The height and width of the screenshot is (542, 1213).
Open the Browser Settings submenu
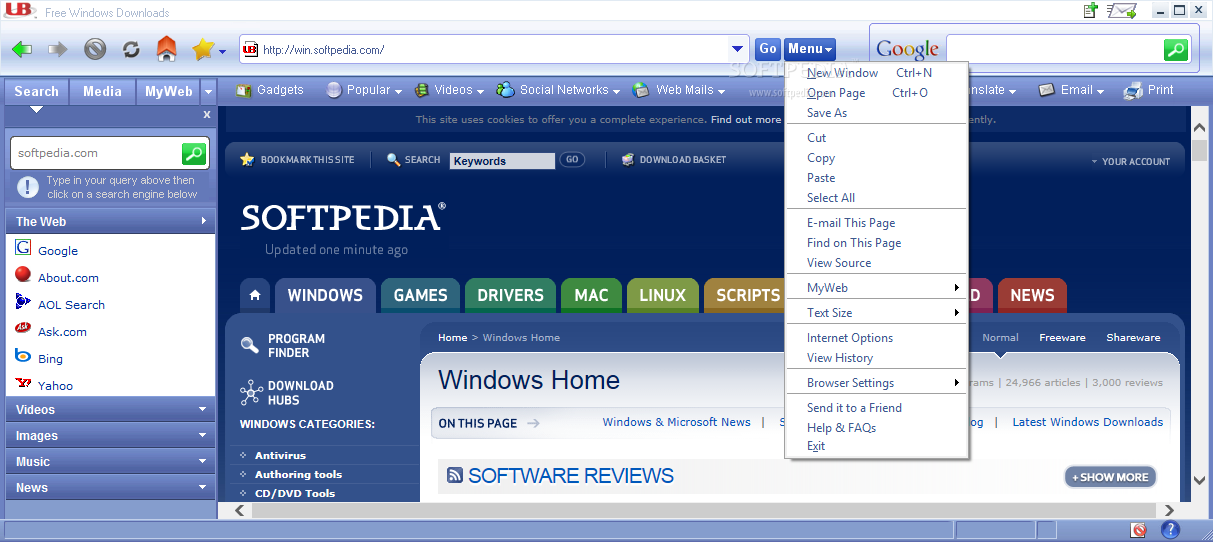pyautogui.click(x=876, y=383)
